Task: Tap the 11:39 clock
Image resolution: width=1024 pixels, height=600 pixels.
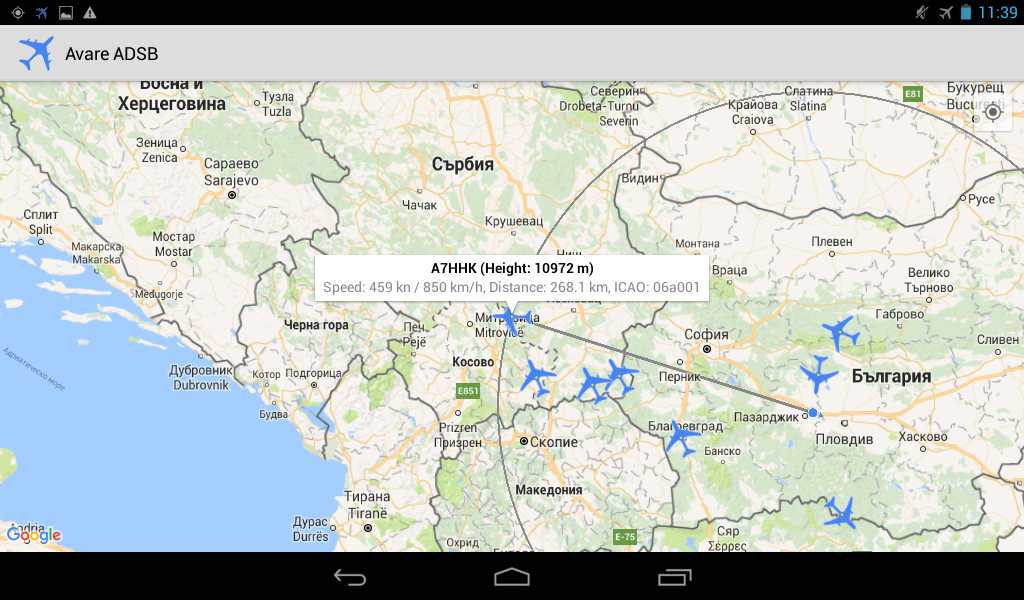Action: [x=998, y=12]
